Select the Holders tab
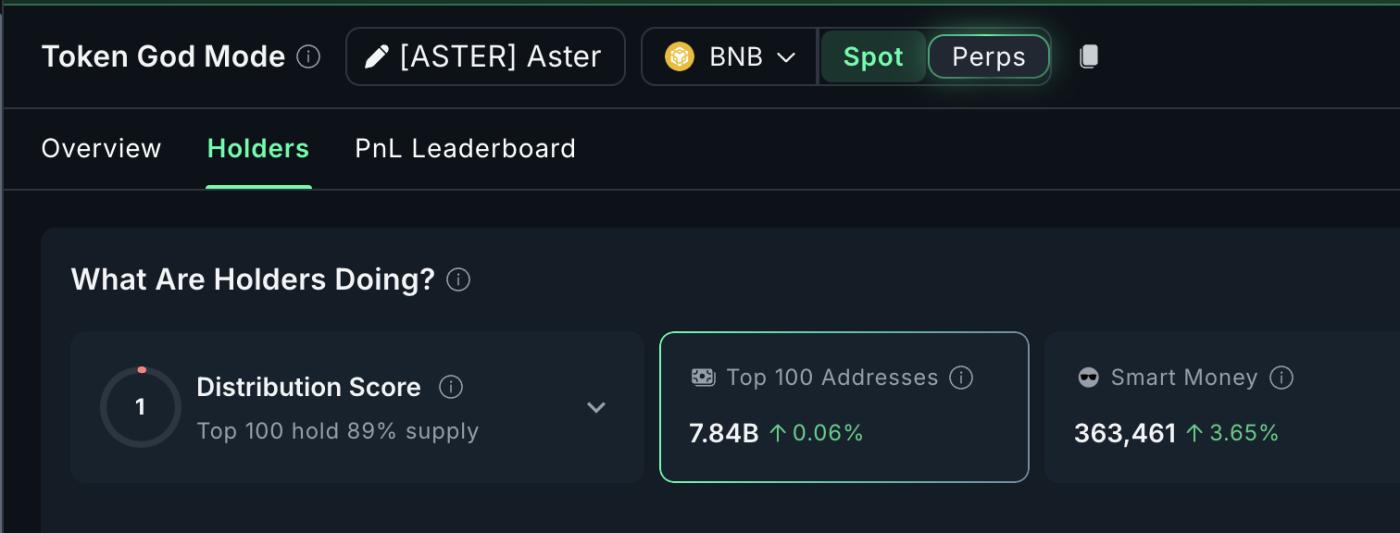This screenshot has width=1400, height=533. (258, 149)
